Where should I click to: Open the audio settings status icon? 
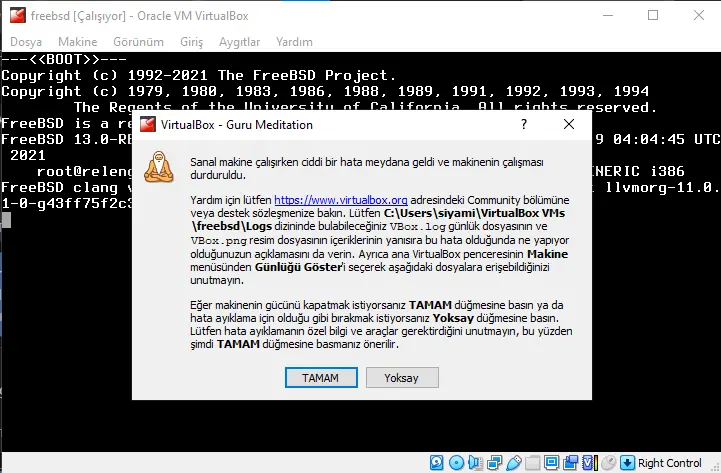click(475, 462)
